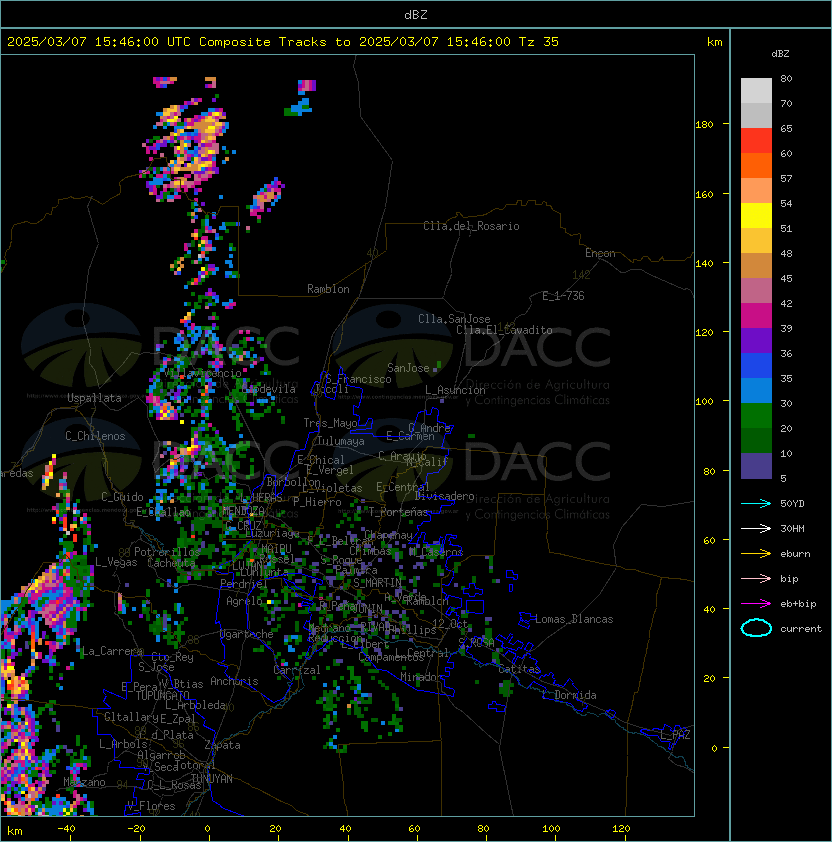Click the E_1-736 map label

point(563,296)
